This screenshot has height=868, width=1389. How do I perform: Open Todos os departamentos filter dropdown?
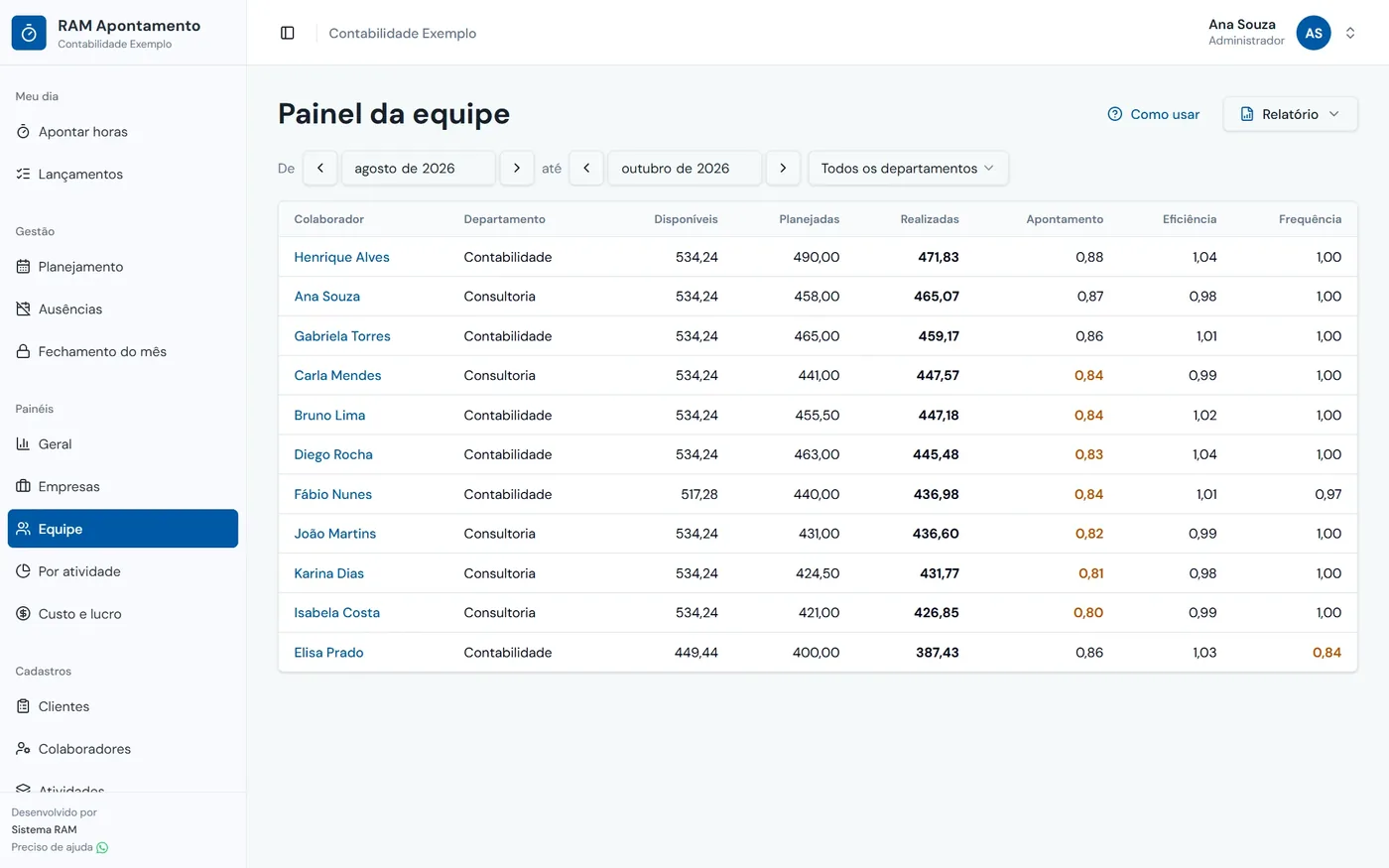tap(908, 169)
